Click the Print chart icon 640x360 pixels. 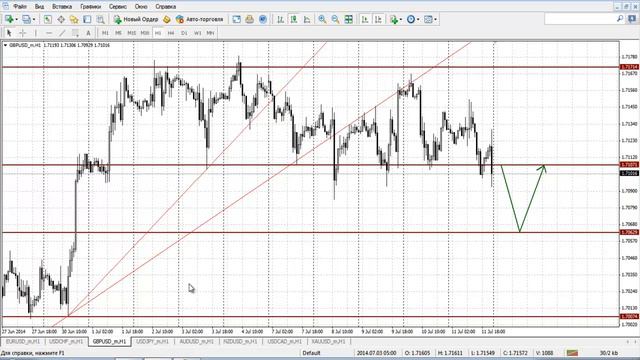coord(249,19)
